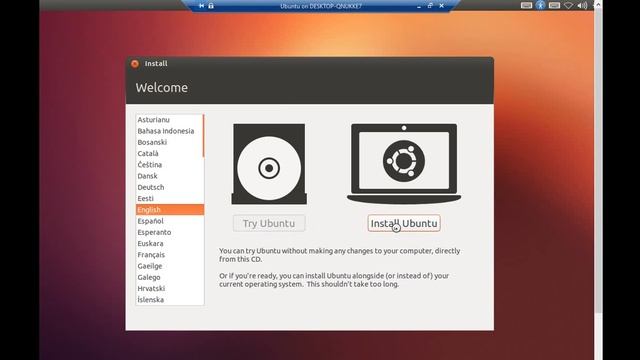640x360 pixels.
Task: Select Asturianu in the language list
Action: pyautogui.click(x=169, y=120)
